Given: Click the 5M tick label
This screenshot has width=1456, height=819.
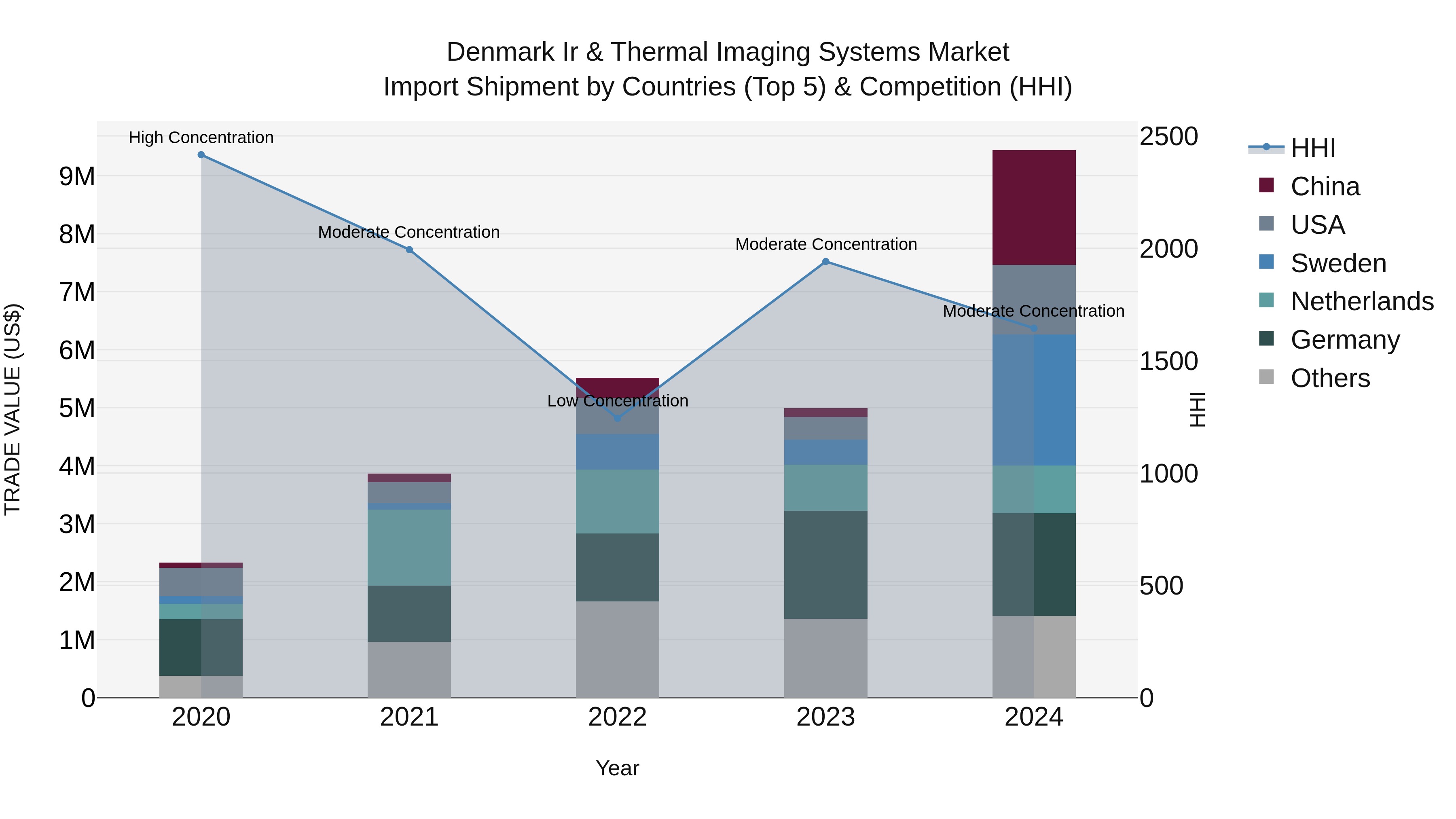Looking at the screenshot, I should click(x=77, y=408).
